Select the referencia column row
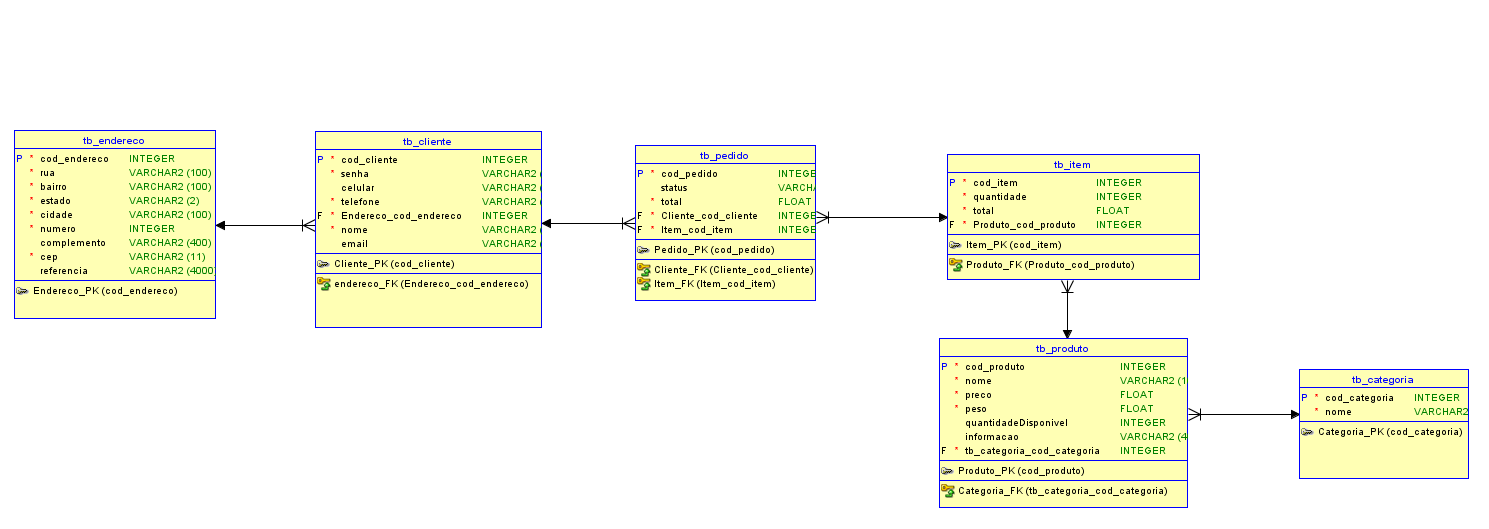This screenshot has width=1489, height=529. [x=115, y=270]
